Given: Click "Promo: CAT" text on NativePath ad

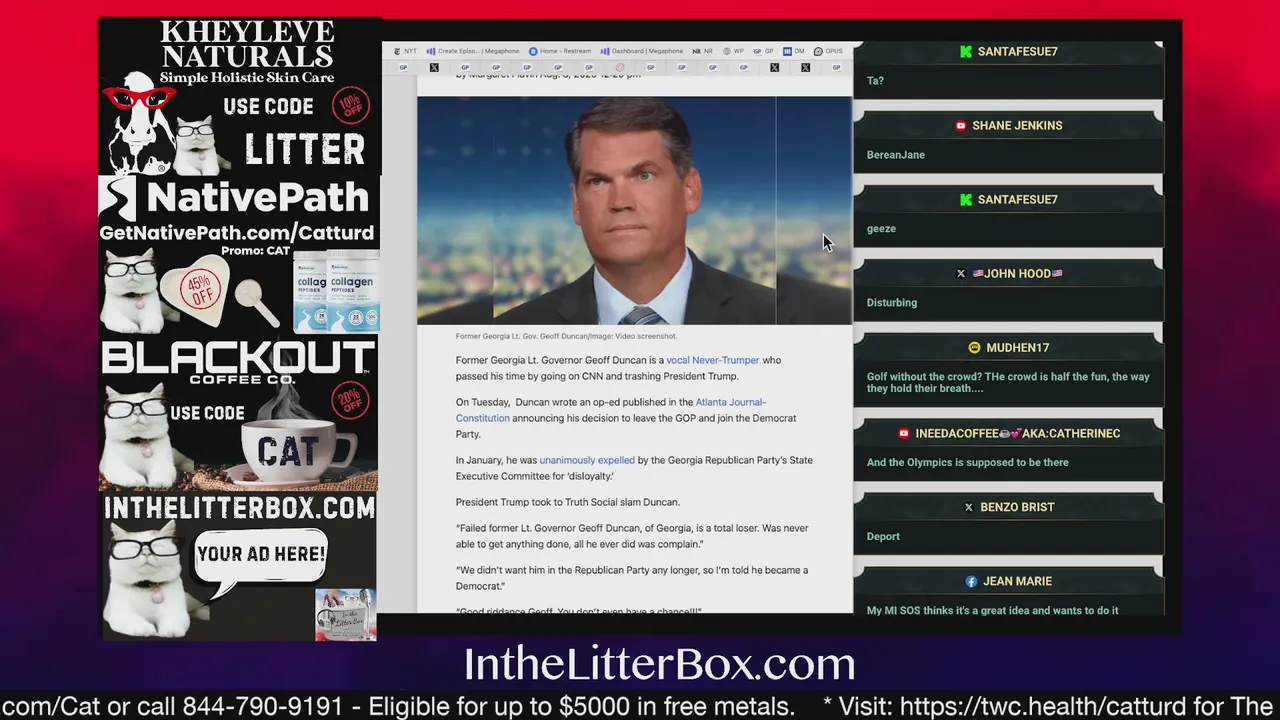Looking at the screenshot, I should click(256, 251).
